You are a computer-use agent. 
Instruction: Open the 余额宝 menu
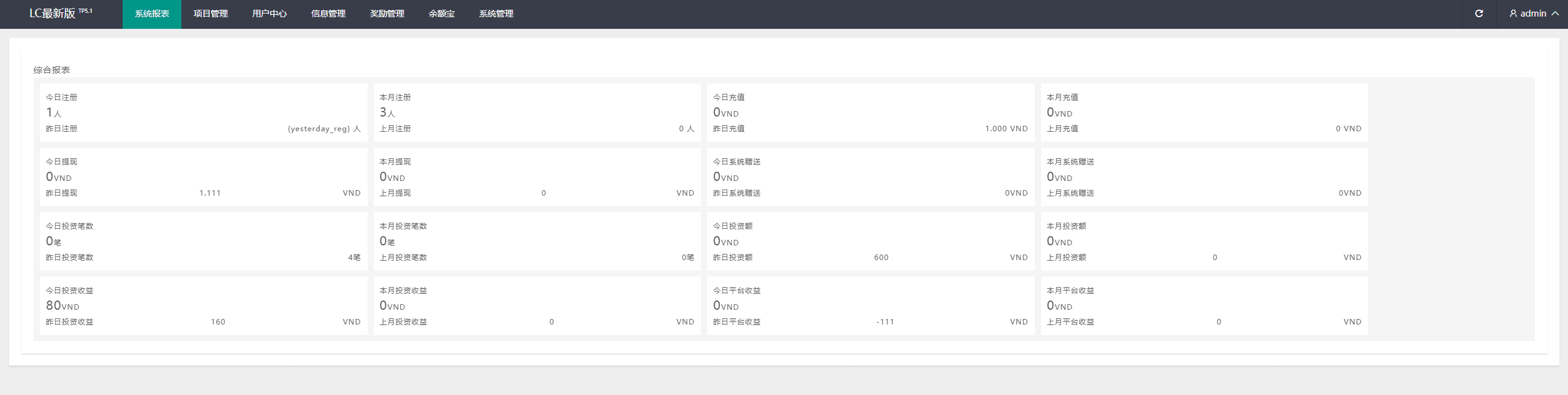(442, 13)
